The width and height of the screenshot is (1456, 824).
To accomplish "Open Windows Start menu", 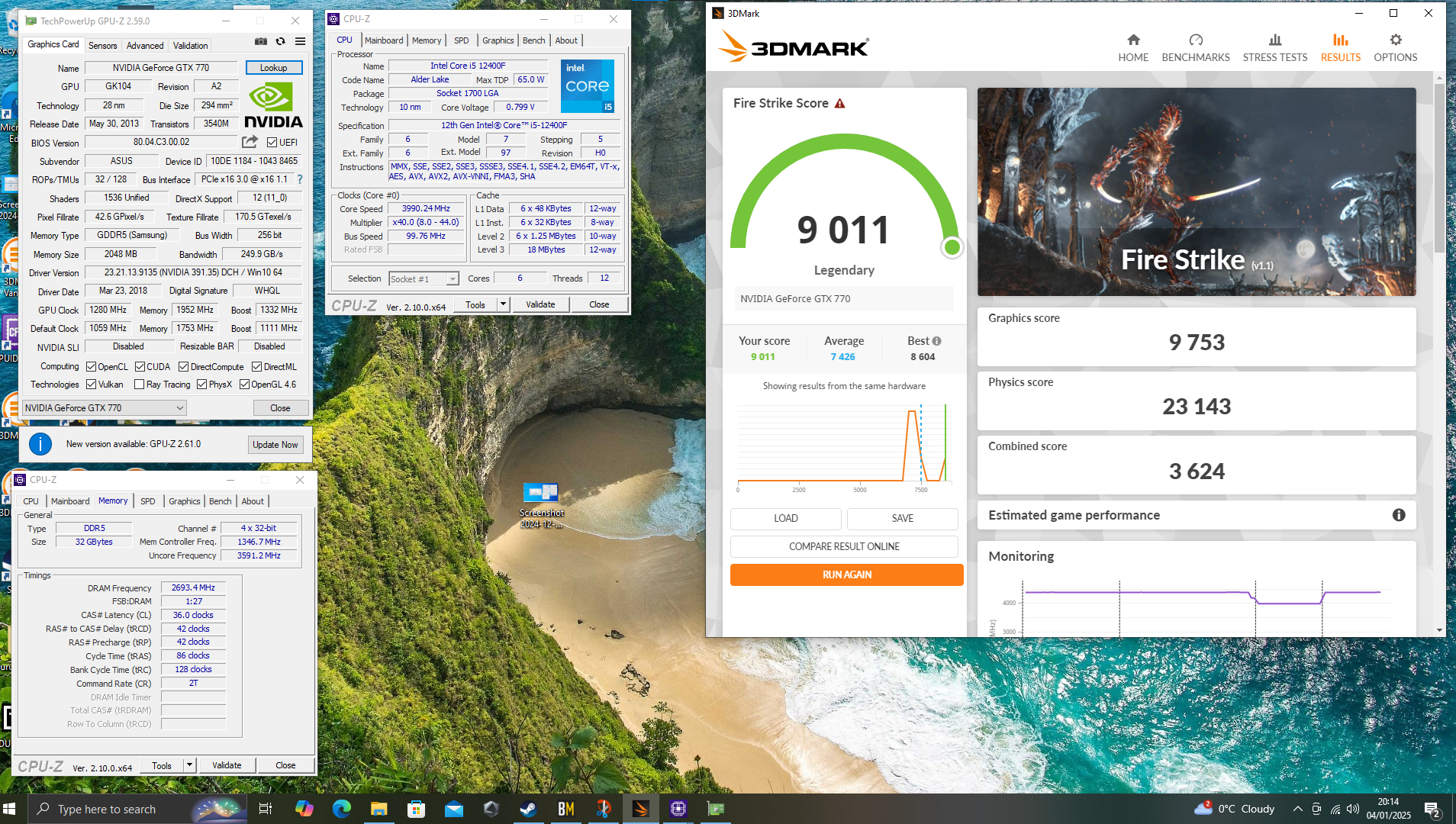I will 9,809.
